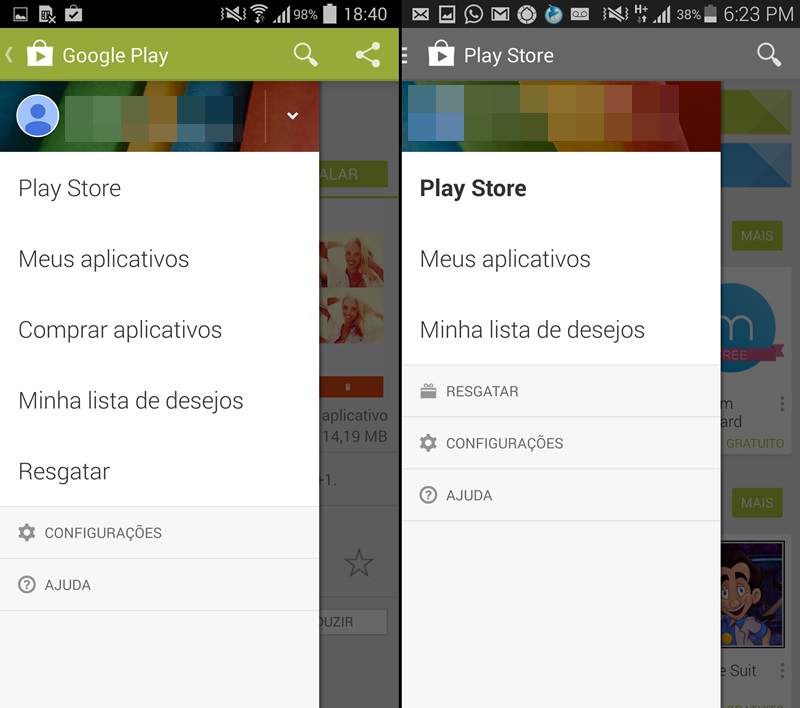The width and height of the screenshot is (800, 708).
Task: Open the blue circular app icon thumbnail
Action: 751,327
